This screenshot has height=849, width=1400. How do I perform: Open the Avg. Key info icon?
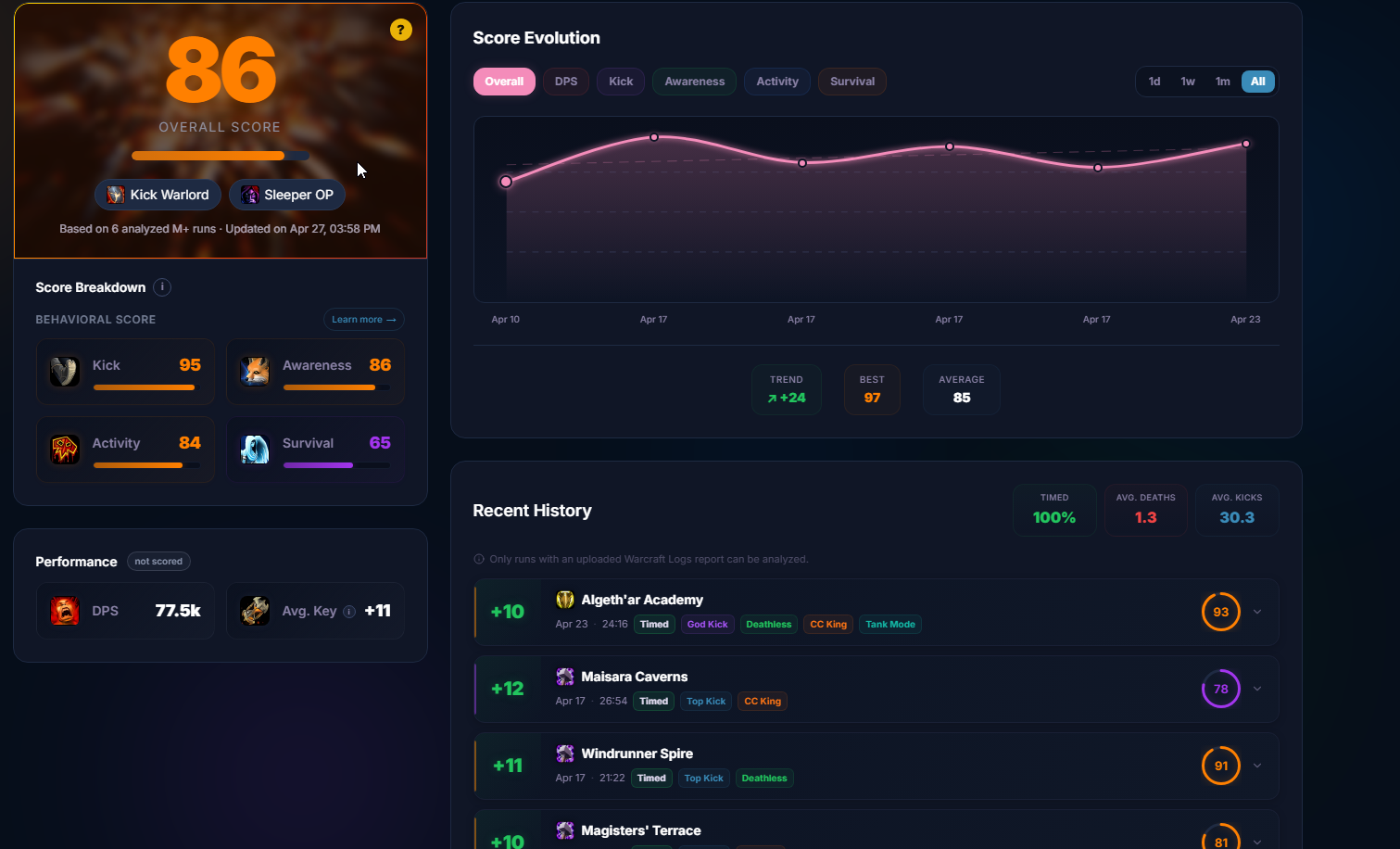(349, 612)
